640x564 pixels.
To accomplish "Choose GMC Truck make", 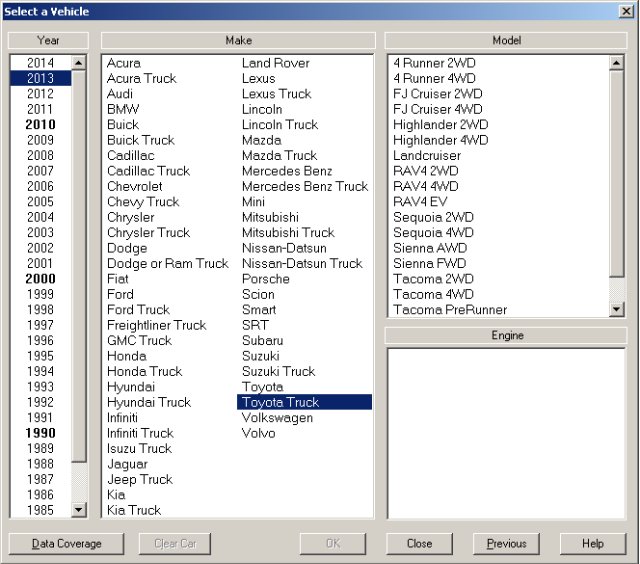I will 139,341.
